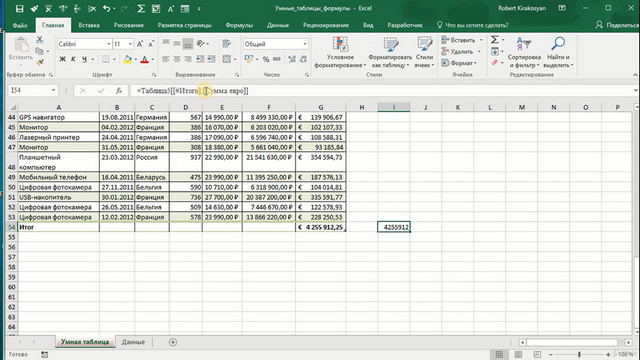Toggle Wrap Text
The image size is (640, 360).
point(227,43)
